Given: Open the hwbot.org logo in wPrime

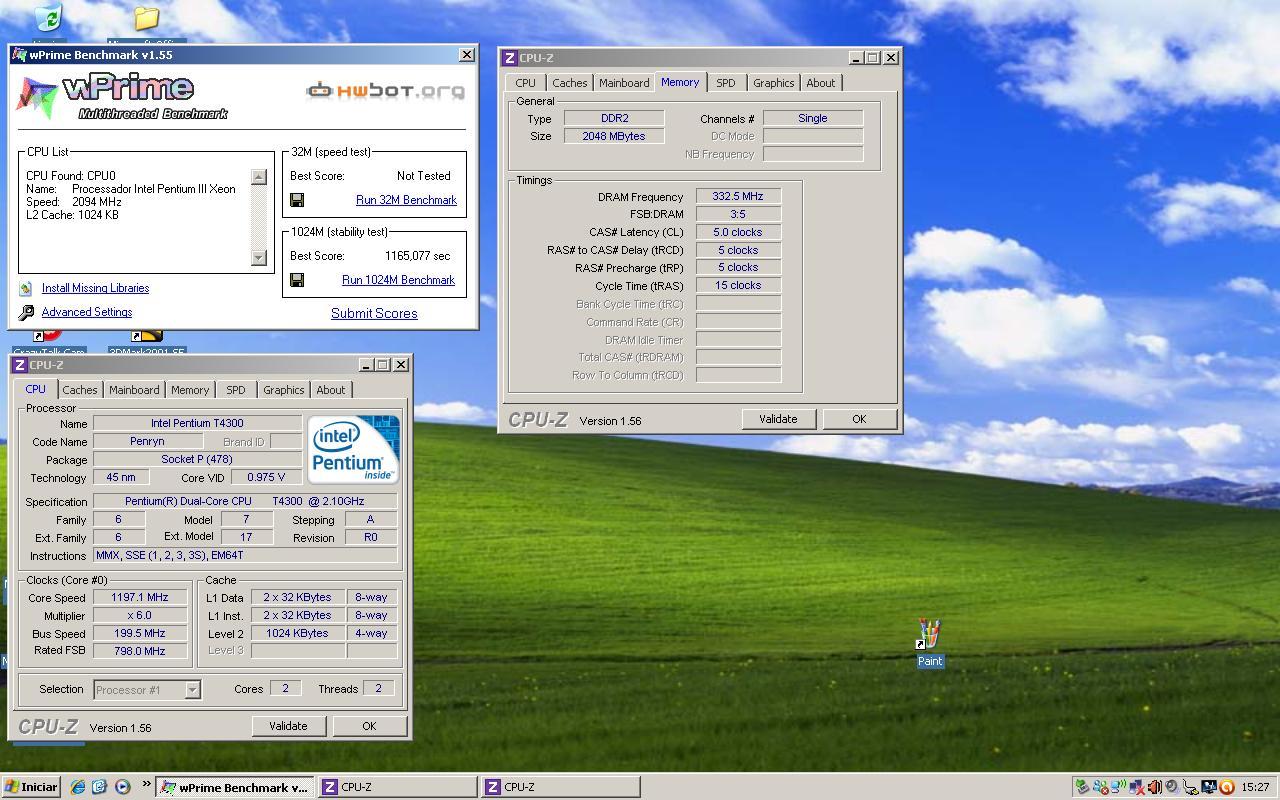Looking at the screenshot, I should (x=385, y=91).
